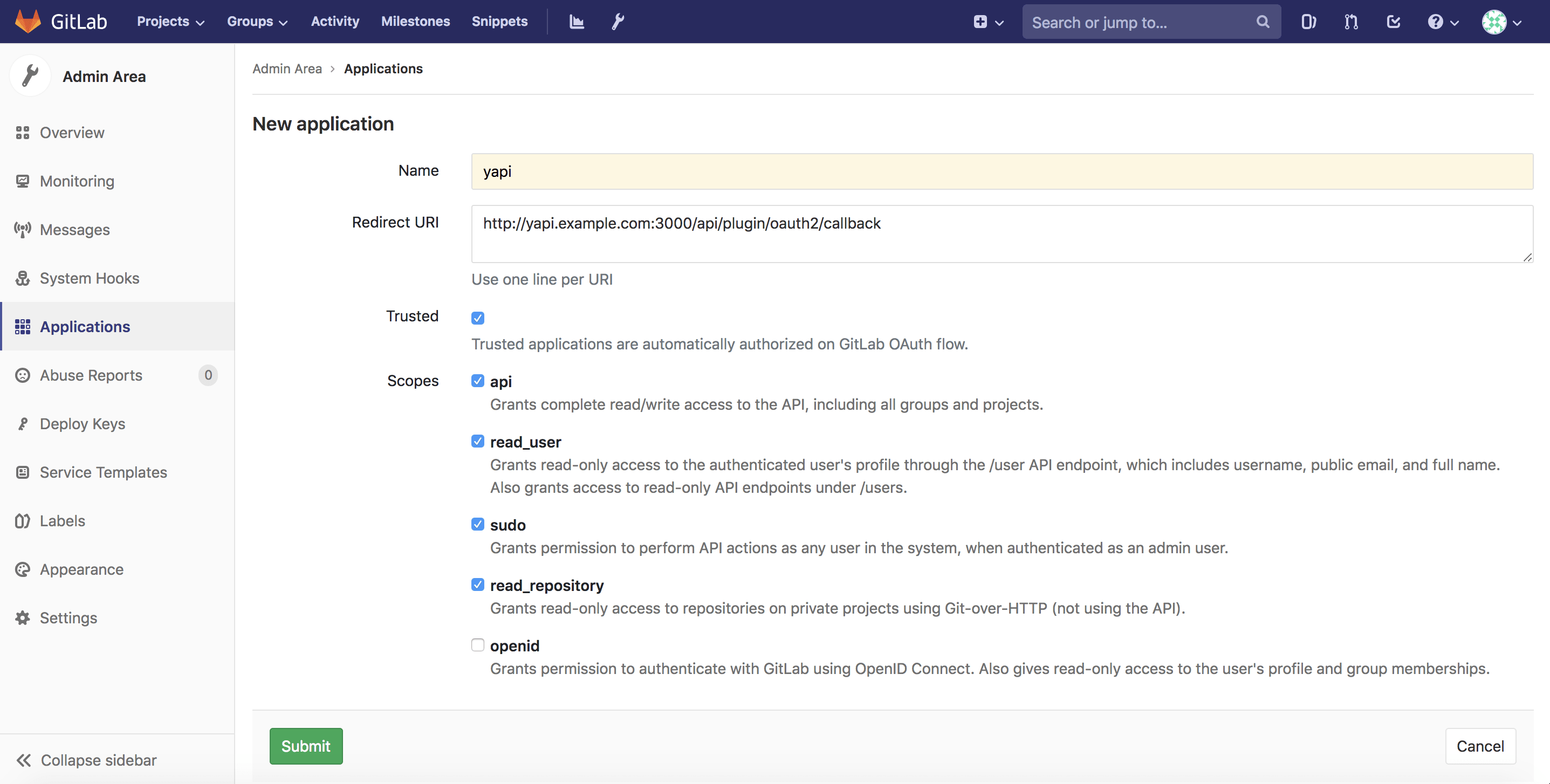Viewport: 1550px width, 784px height.
Task: Click the to-do list icon
Action: 1394,21
